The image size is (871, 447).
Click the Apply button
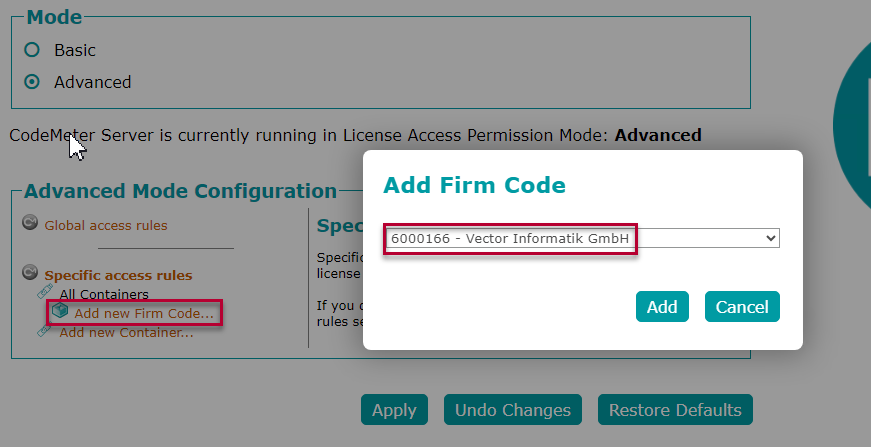pos(394,410)
